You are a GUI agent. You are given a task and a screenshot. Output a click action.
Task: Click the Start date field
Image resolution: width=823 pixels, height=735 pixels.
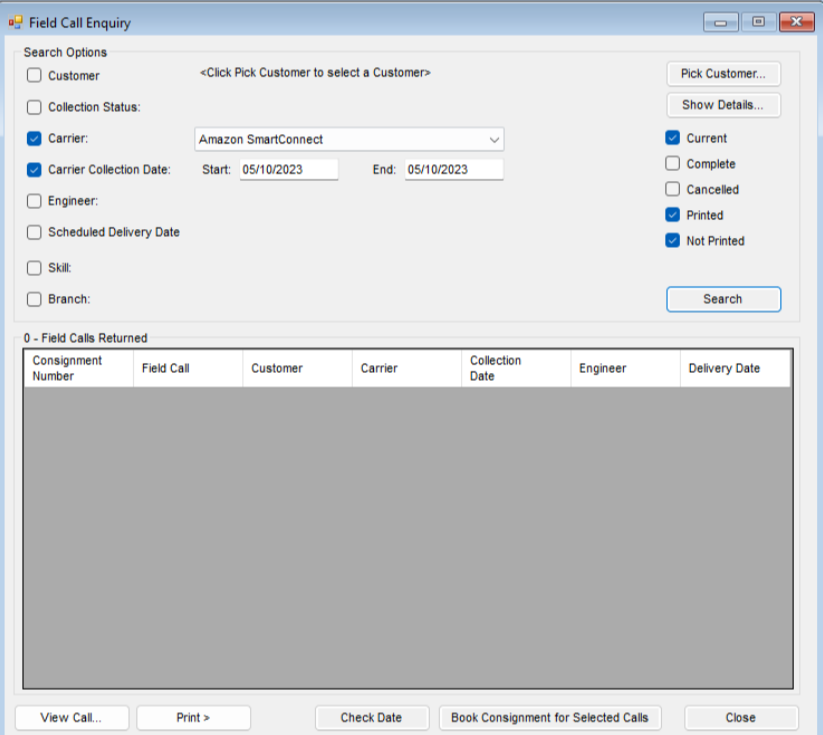tap(287, 170)
